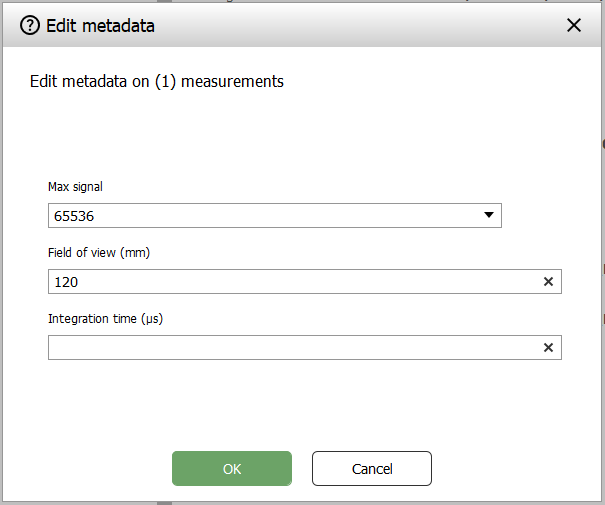
Task: Click the 120 value in Field of view
Action: 66,282
